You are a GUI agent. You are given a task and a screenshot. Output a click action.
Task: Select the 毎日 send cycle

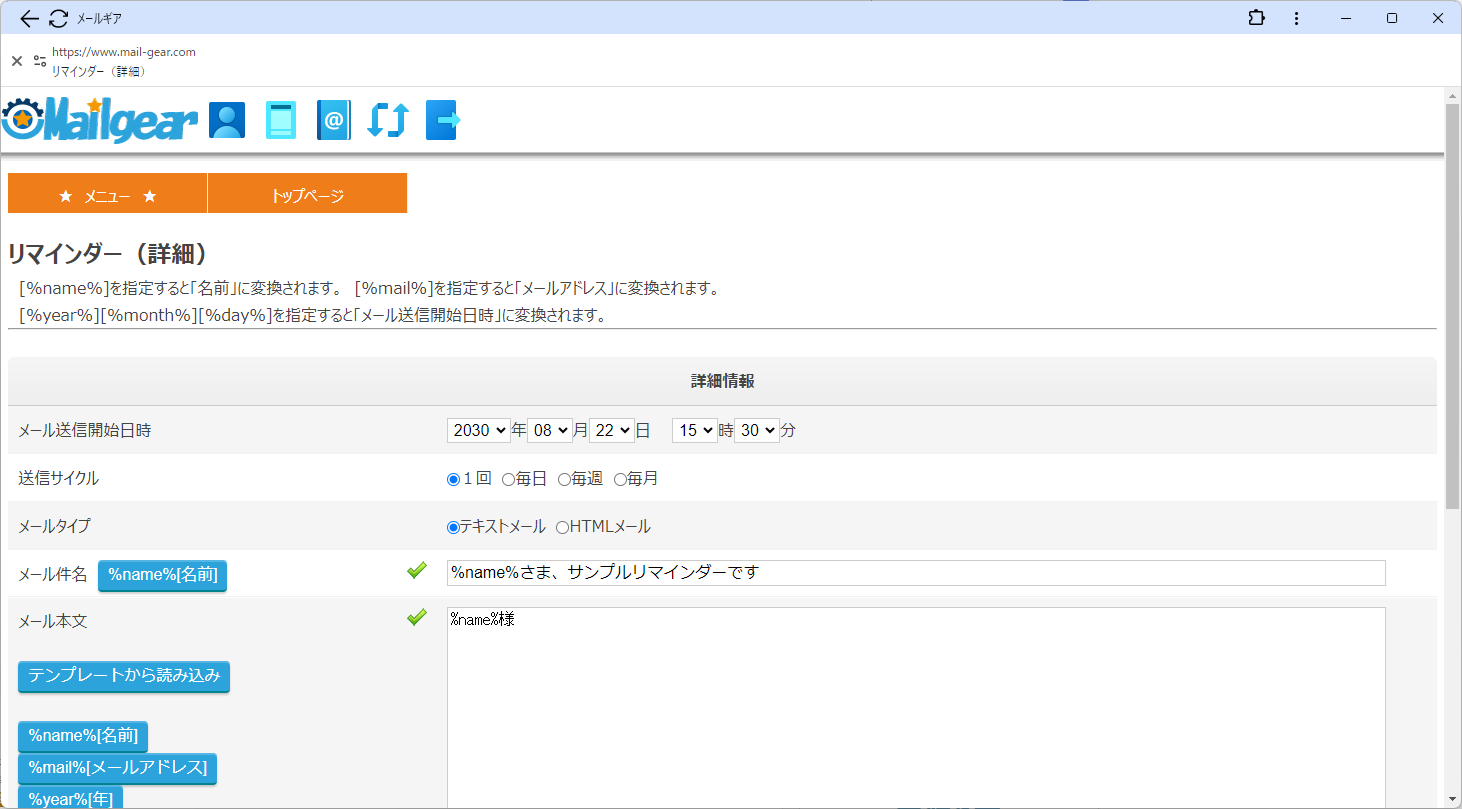point(508,479)
